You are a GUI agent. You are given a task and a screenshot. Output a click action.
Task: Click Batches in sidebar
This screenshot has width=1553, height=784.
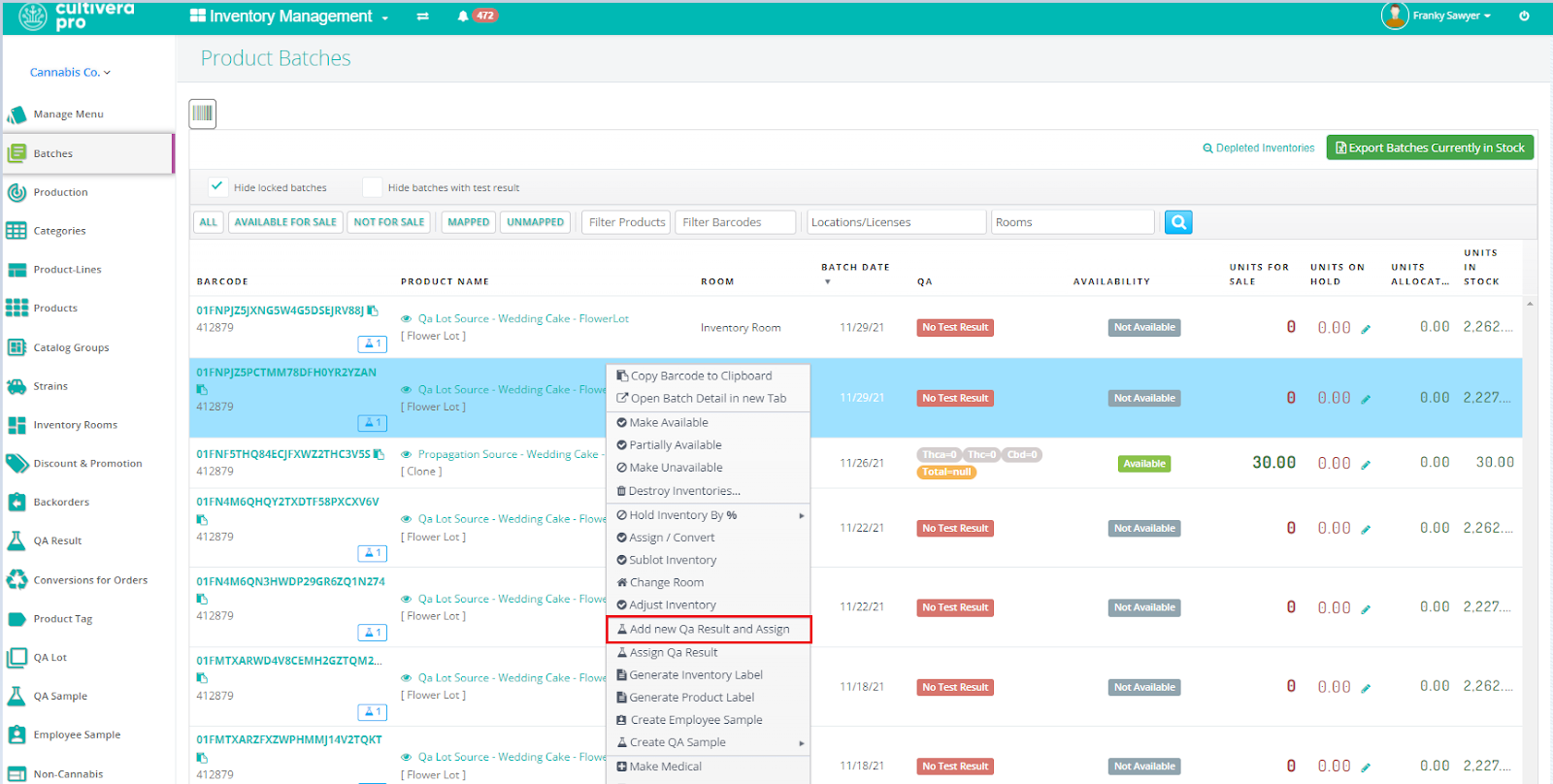tap(87, 153)
